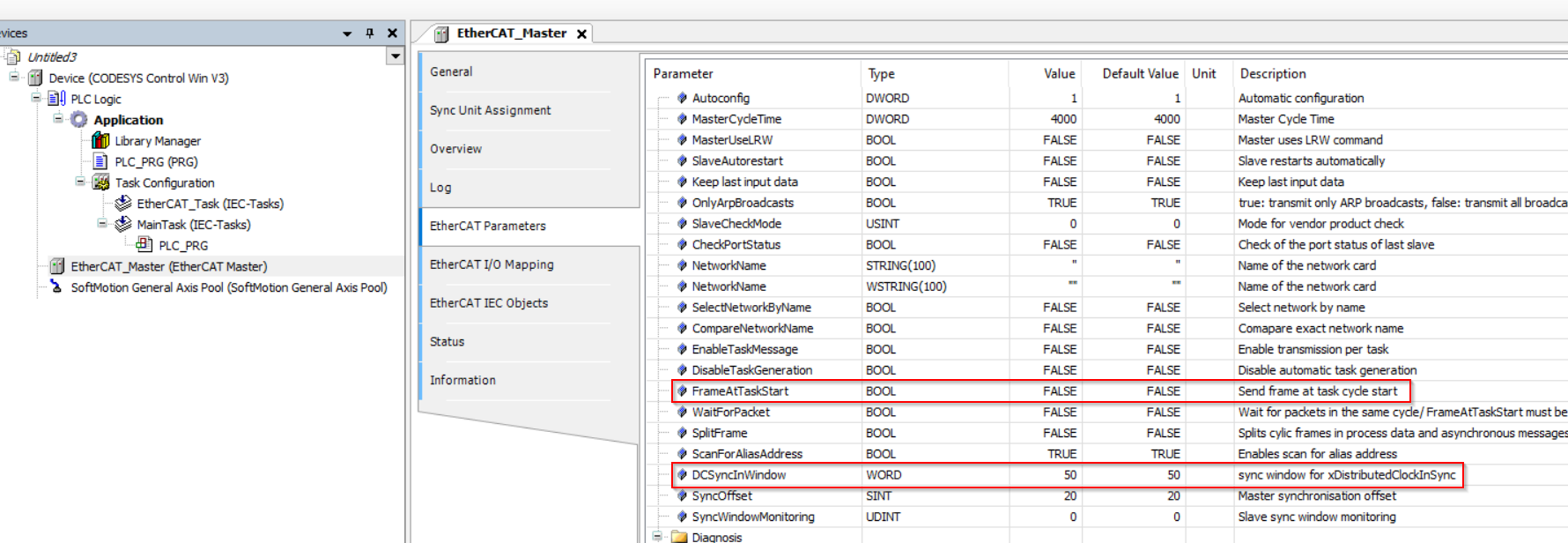Open the Devices panel dropdown arrow
This screenshot has width=1568, height=543.
coord(347,33)
